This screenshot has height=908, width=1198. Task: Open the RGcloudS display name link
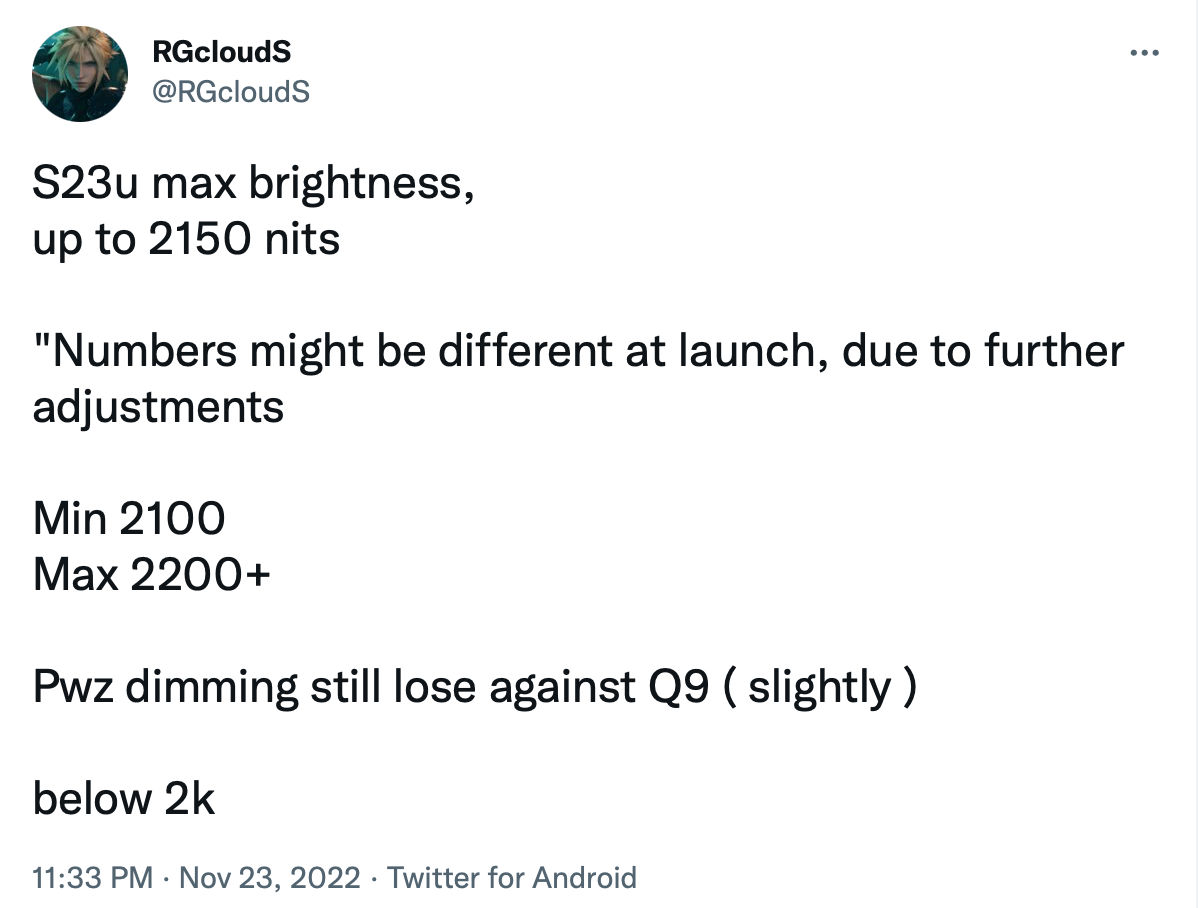(222, 51)
